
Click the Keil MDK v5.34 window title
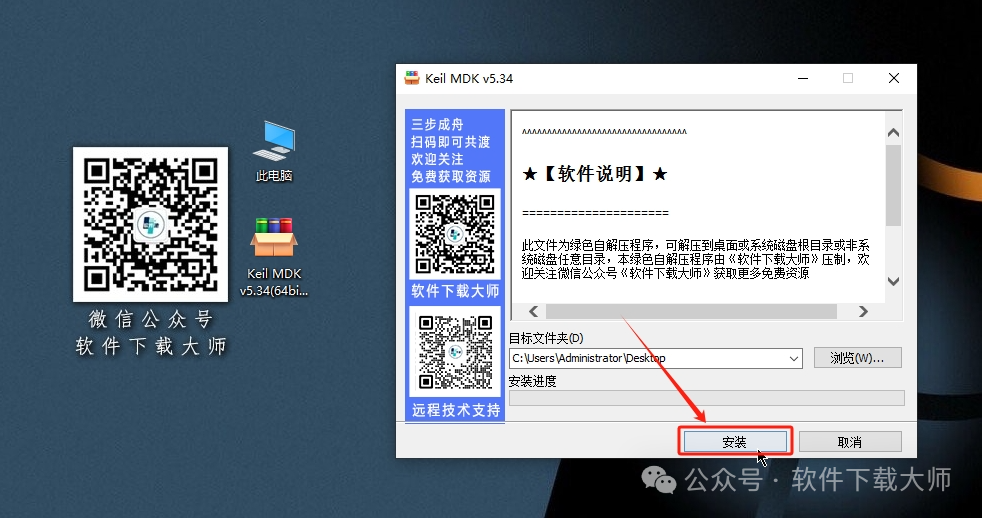pos(469,78)
